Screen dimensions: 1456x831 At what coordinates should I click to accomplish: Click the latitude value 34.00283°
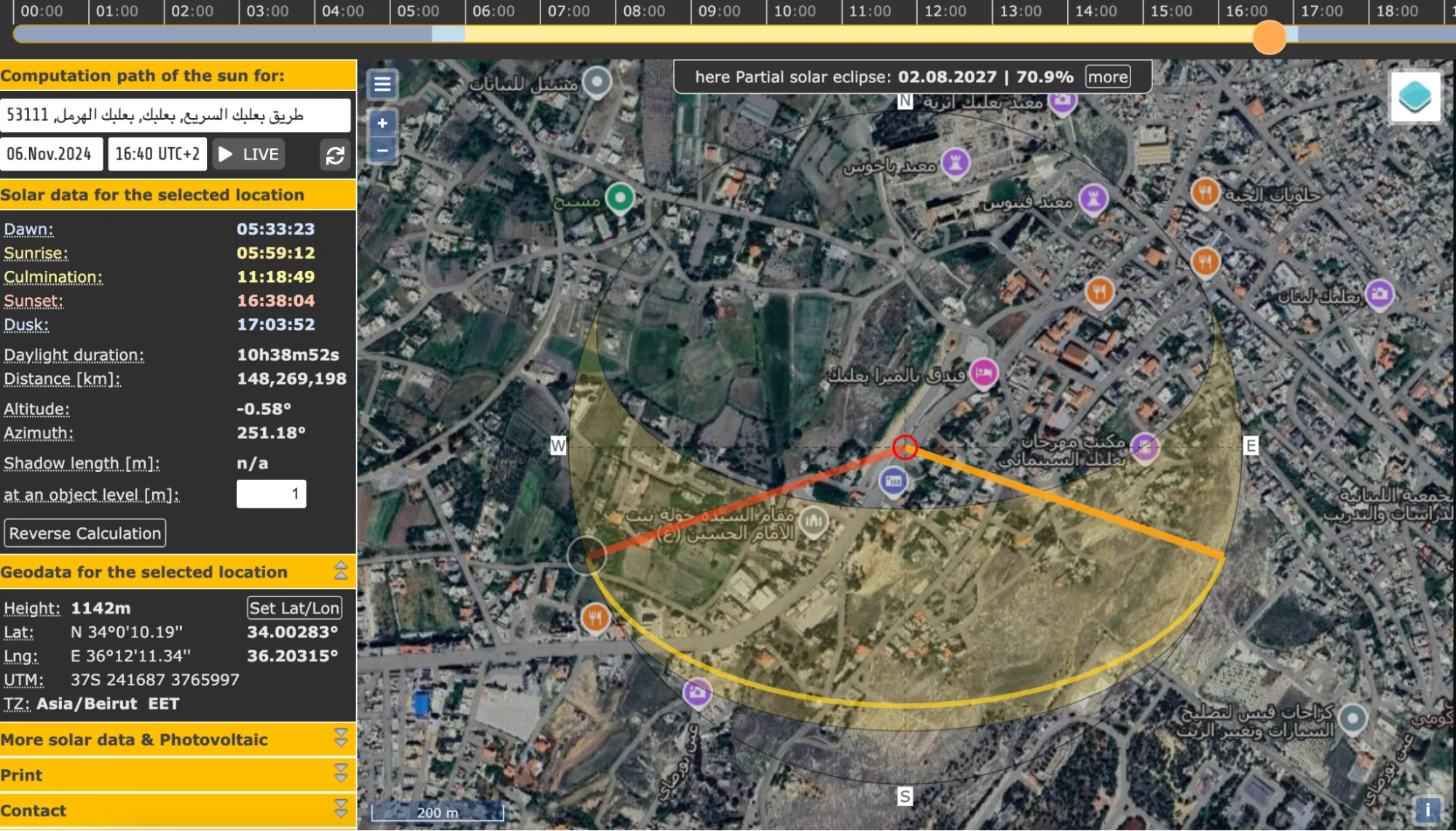click(x=292, y=632)
